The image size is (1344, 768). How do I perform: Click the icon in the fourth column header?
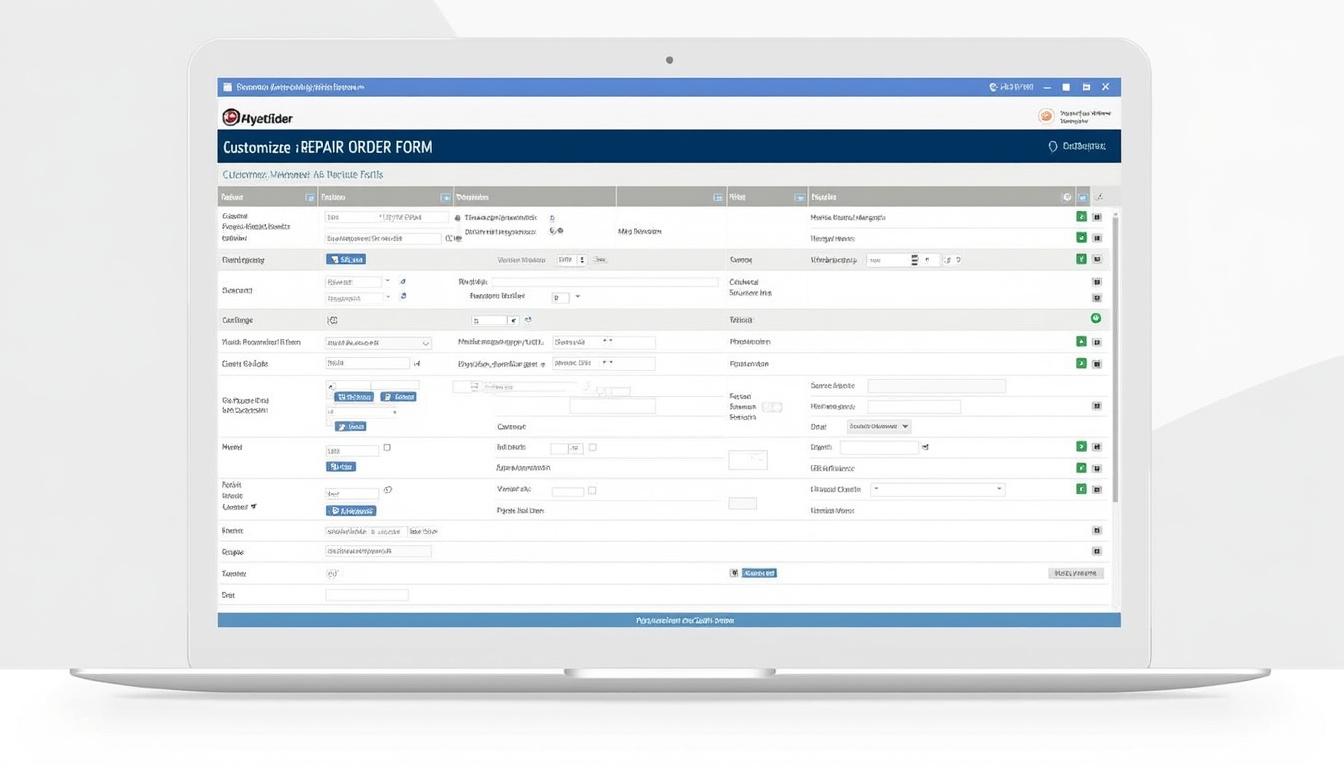(799, 198)
